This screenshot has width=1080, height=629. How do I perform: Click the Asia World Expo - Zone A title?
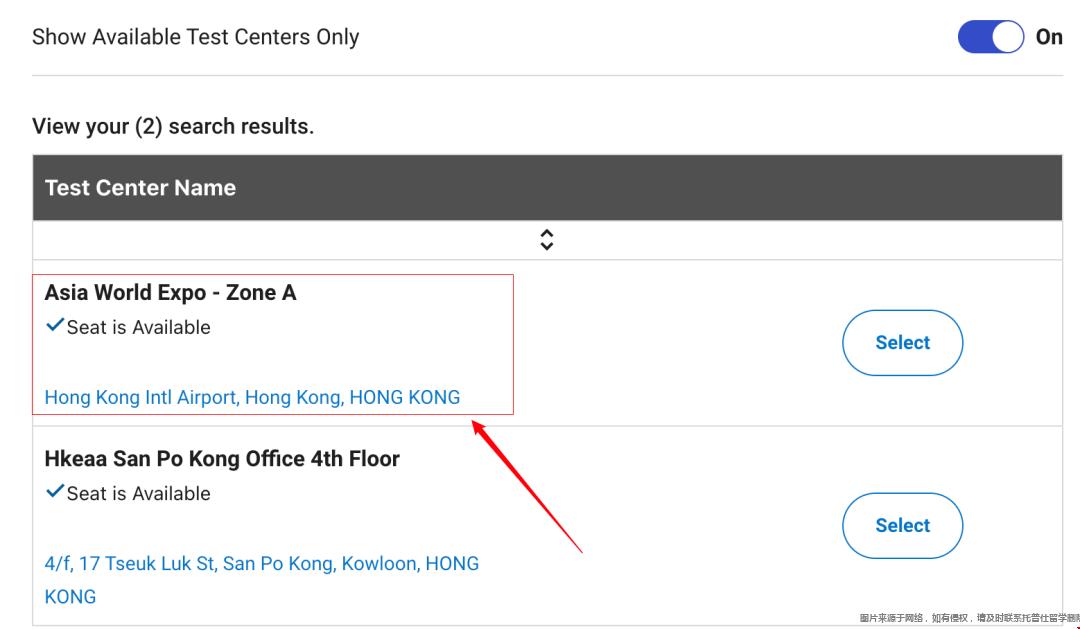click(170, 293)
